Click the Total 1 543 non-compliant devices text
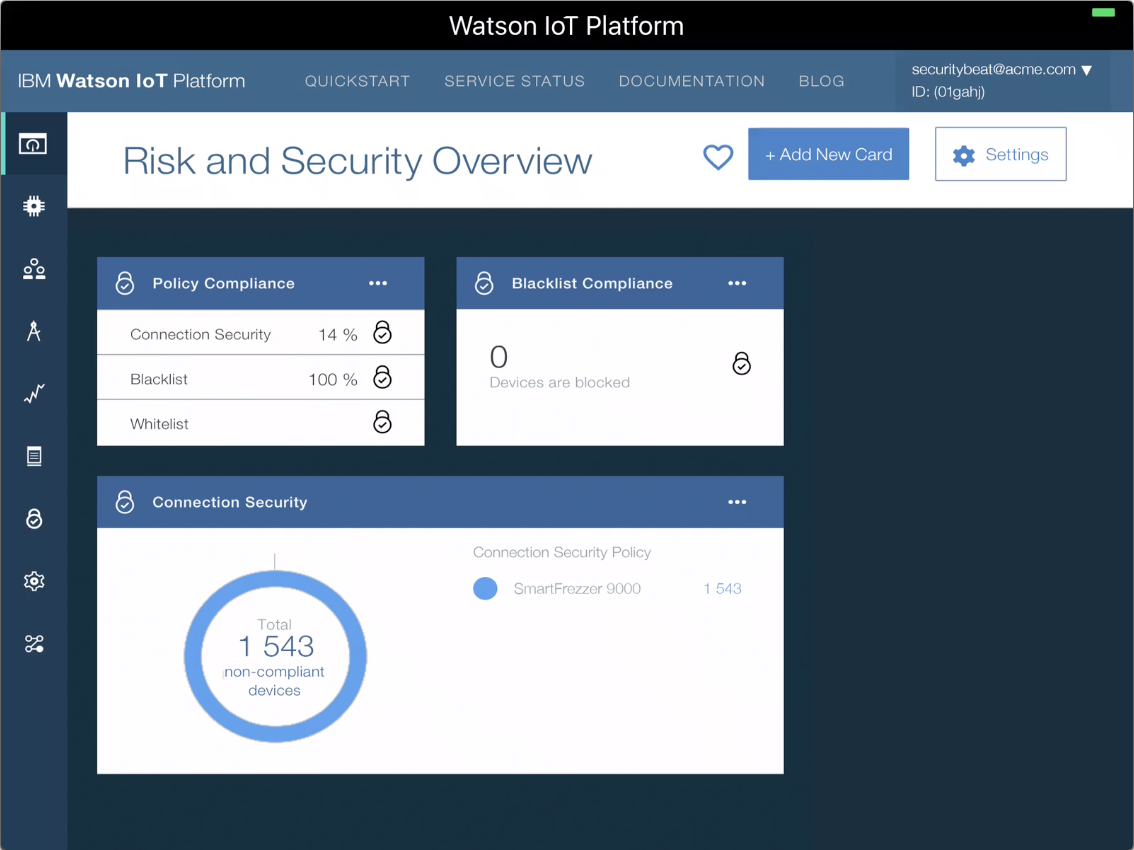The height and width of the screenshot is (850, 1134). (x=275, y=657)
